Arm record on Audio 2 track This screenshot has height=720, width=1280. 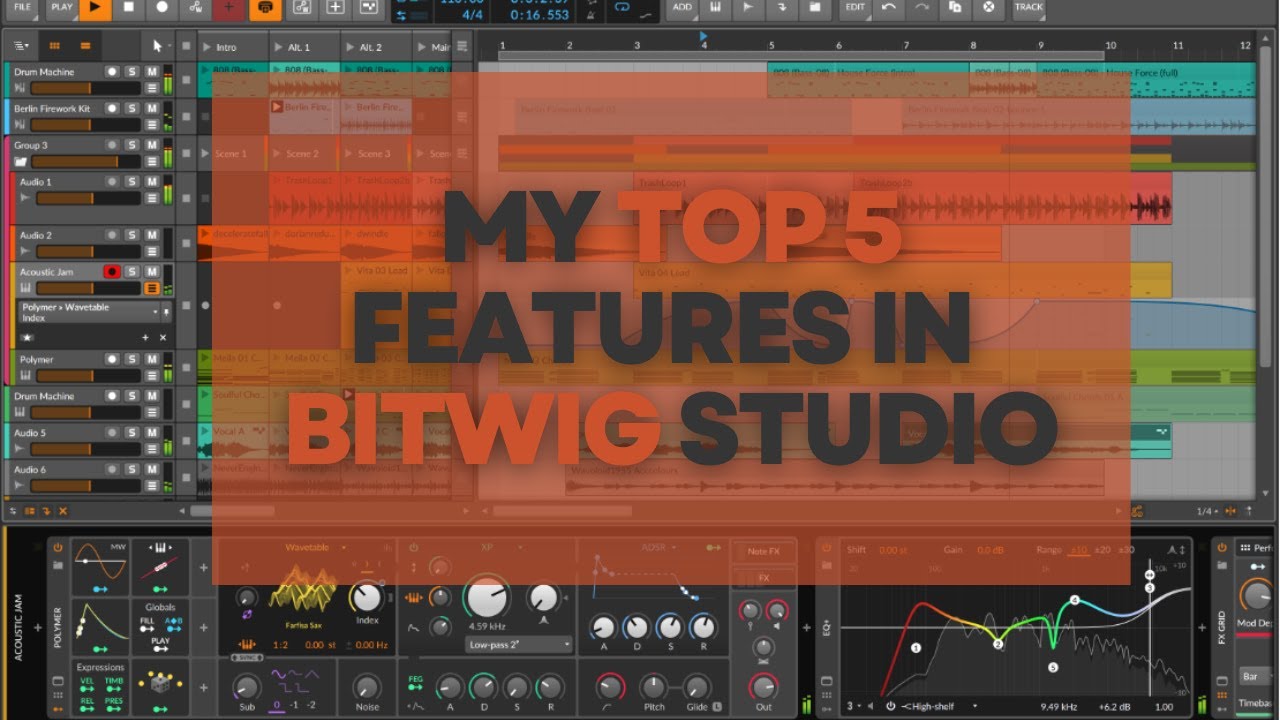pyautogui.click(x=112, y=235)
